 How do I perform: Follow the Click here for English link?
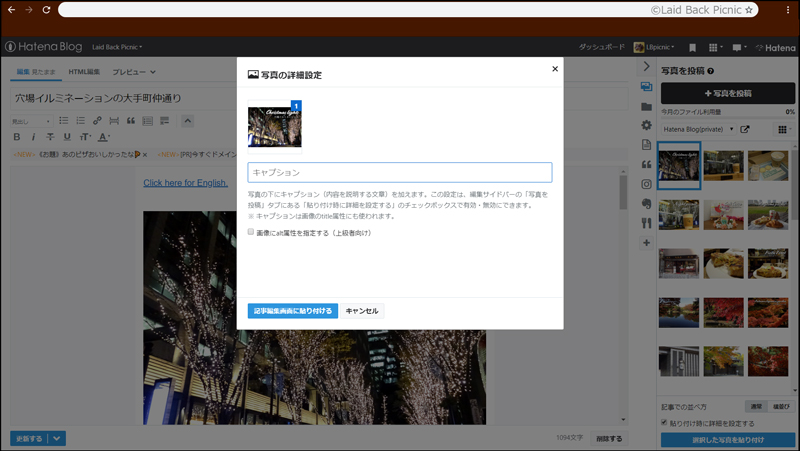pos(185,183)
